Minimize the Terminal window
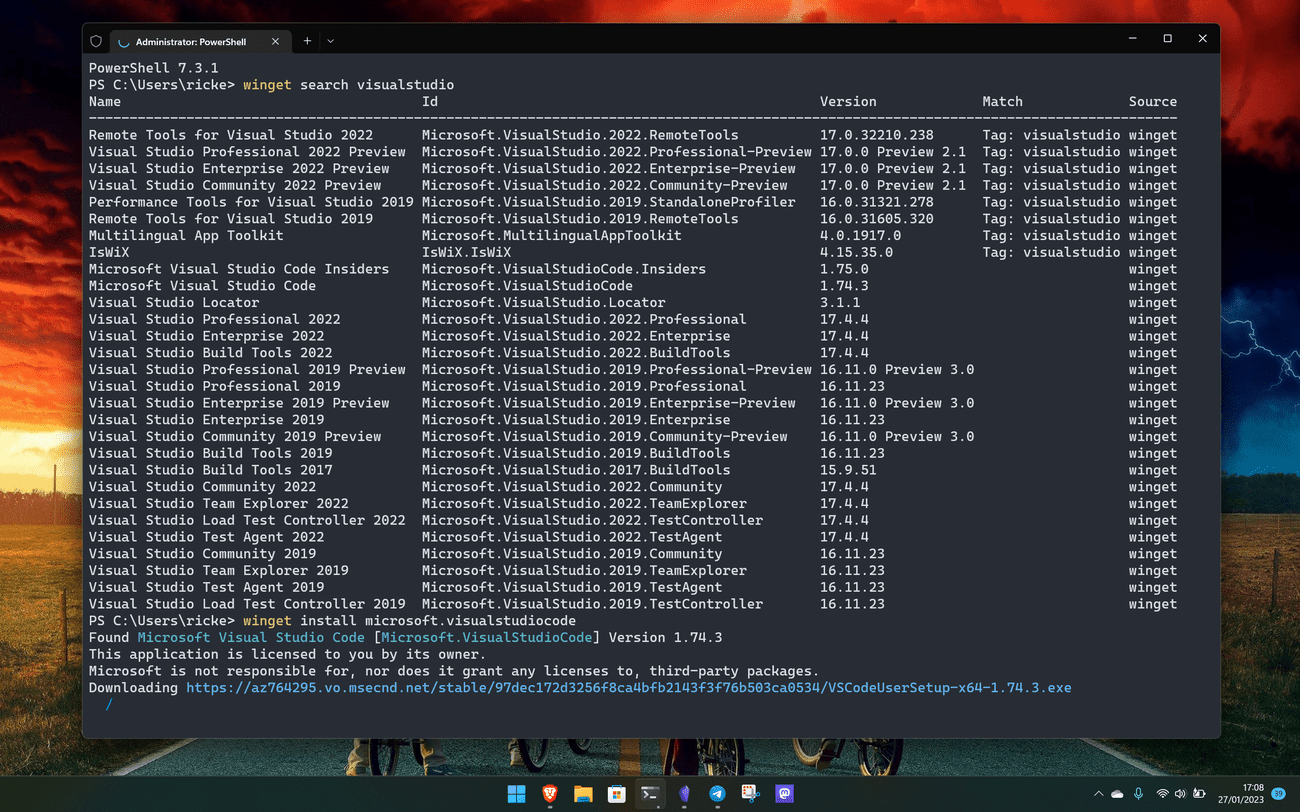 point(1132,39)
